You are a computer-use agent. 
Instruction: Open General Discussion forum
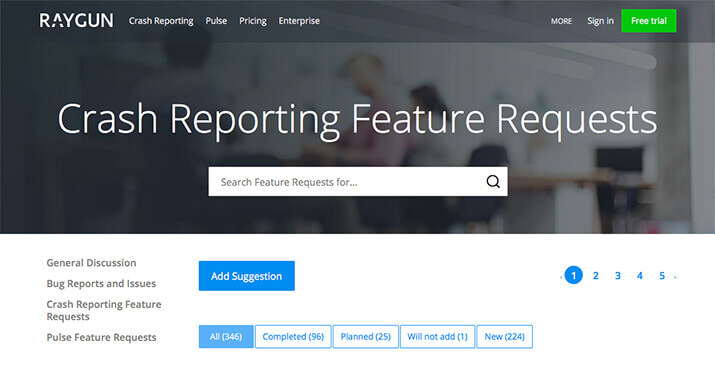pyautogui.click(x=91, y=263)
